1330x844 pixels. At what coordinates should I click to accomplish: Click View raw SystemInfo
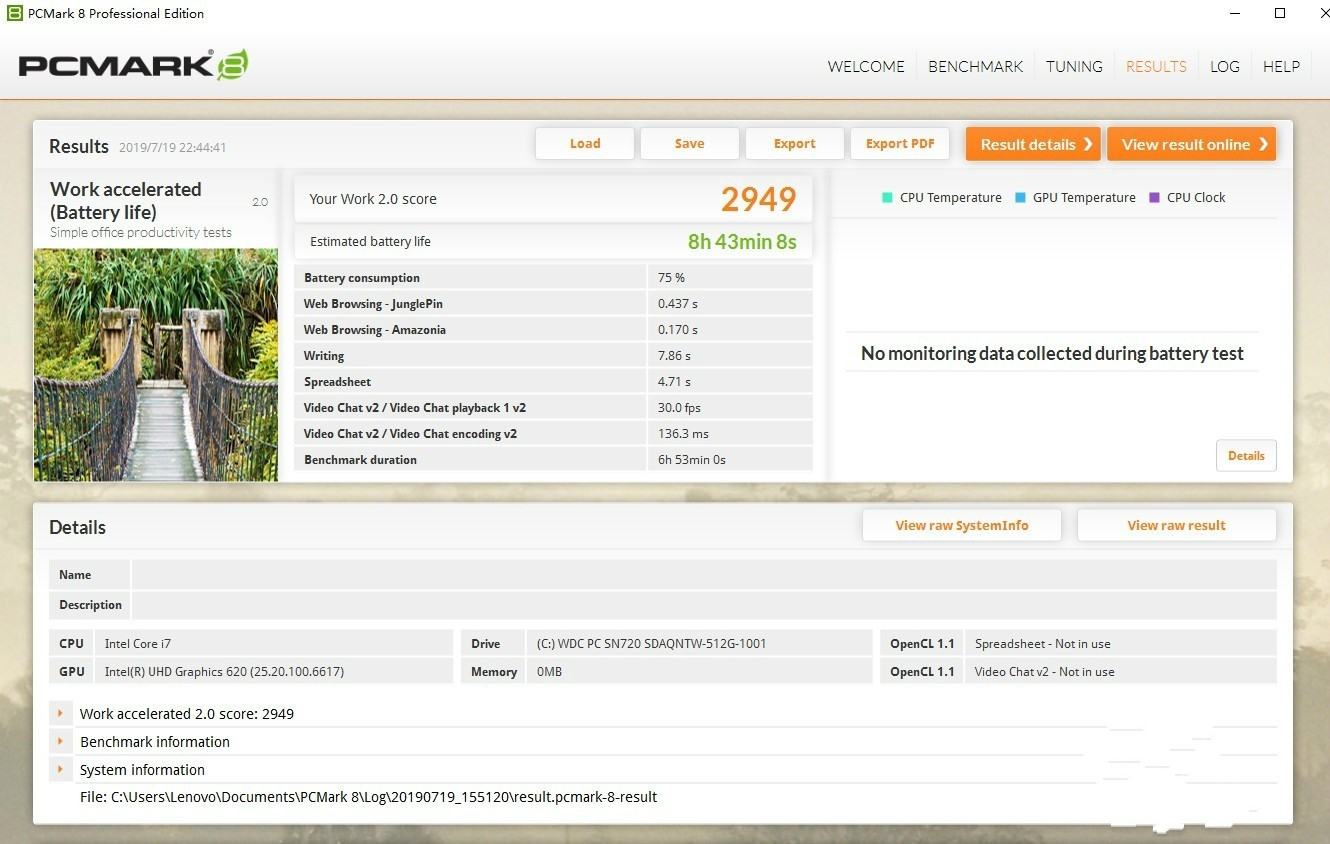962,525
